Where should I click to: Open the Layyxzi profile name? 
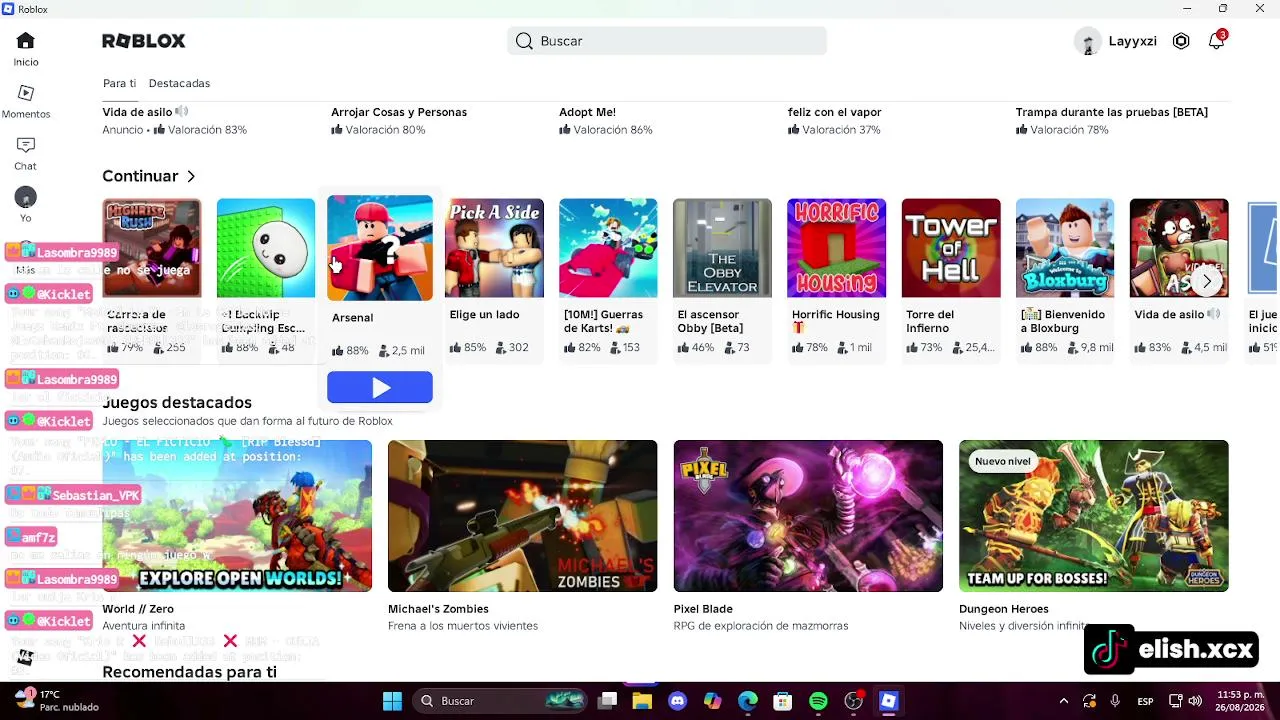pos(1133,41)
